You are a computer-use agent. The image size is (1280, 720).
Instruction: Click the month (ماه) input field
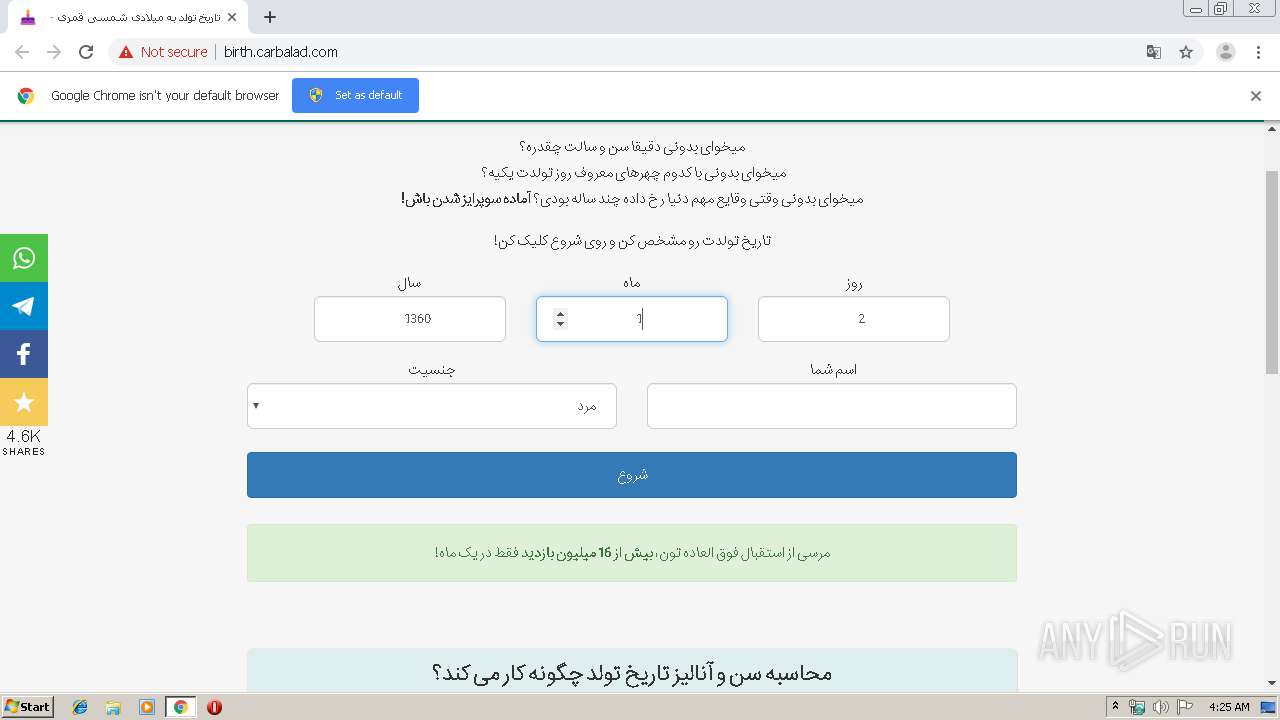[x=632, y=319]
